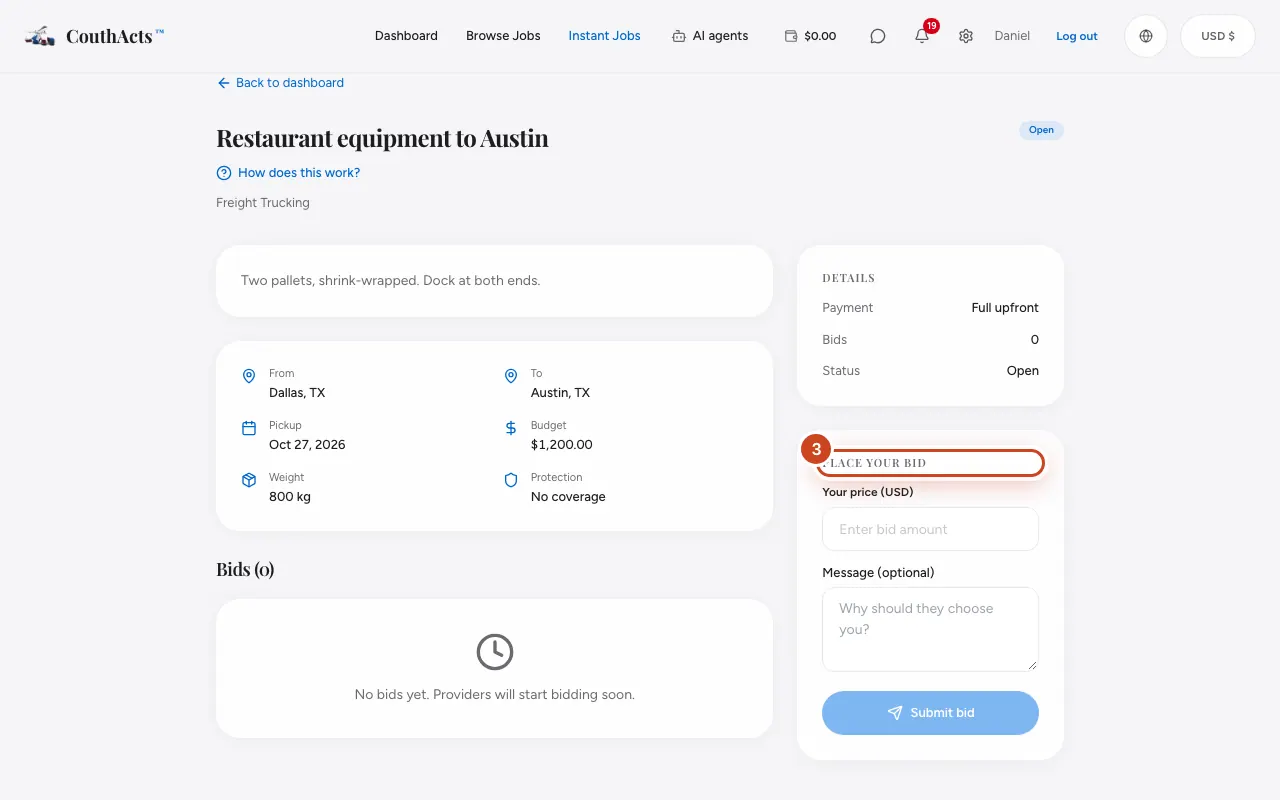The width and height of the screenshot is (1280, 800).
Task: Click the From location pin icon
Action: [249, 376]
